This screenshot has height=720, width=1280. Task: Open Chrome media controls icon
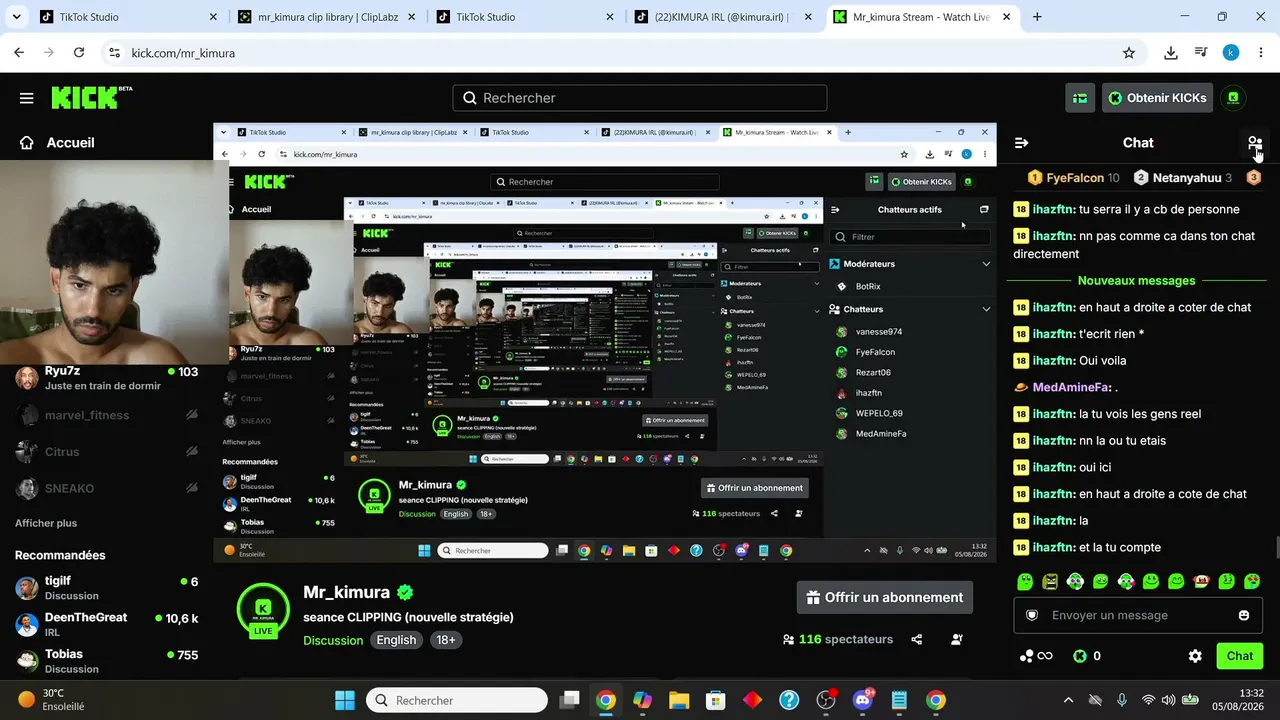point(1201,53)
